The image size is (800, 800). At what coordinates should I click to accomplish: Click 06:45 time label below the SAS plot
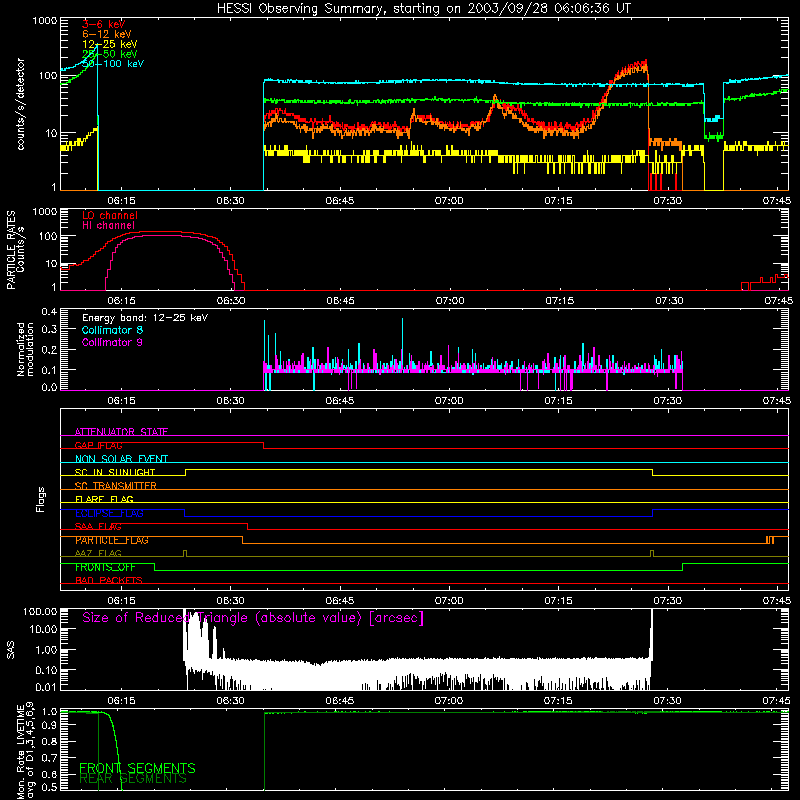coord(340,701)
